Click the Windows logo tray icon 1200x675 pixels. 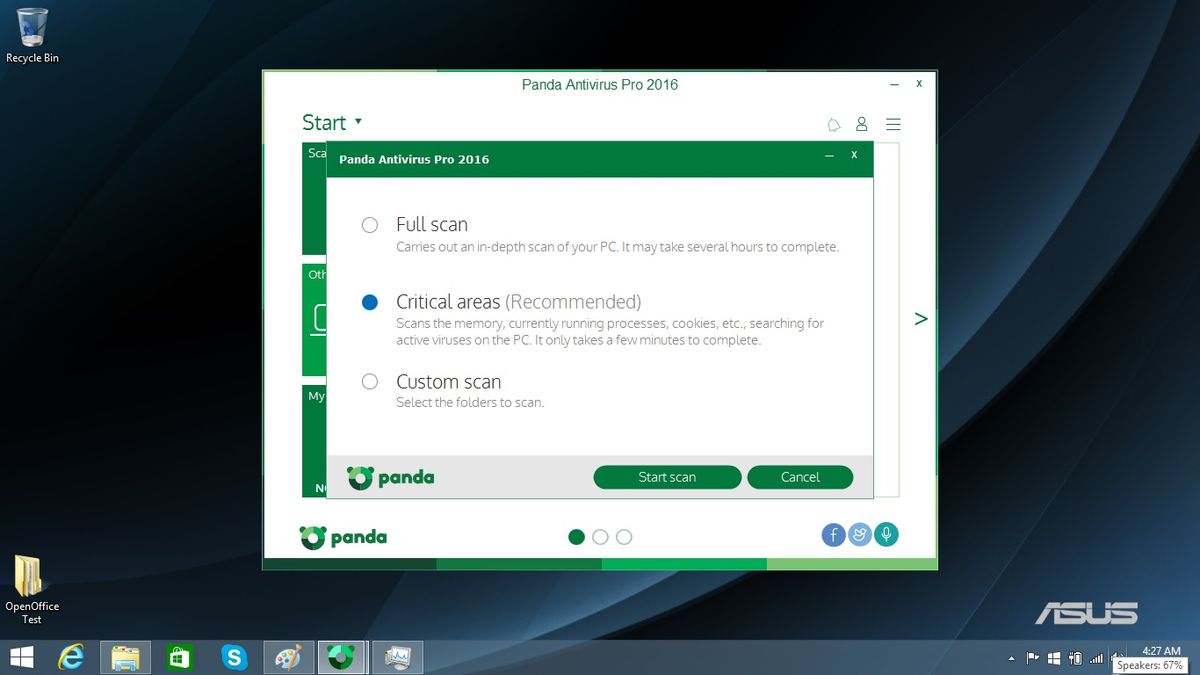coord(1054,658)
